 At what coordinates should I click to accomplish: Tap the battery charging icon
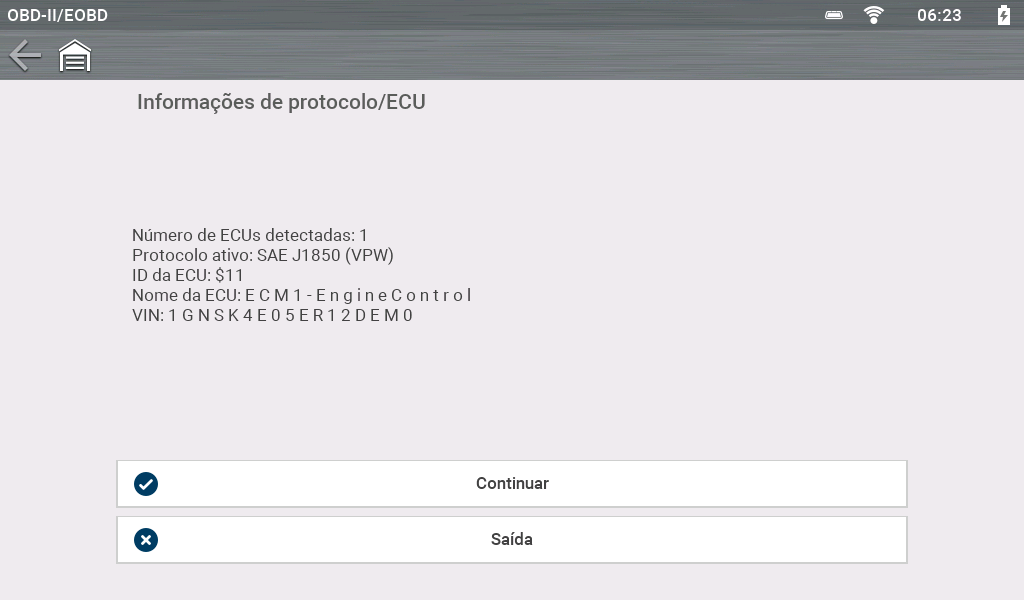coord(1003,15)
